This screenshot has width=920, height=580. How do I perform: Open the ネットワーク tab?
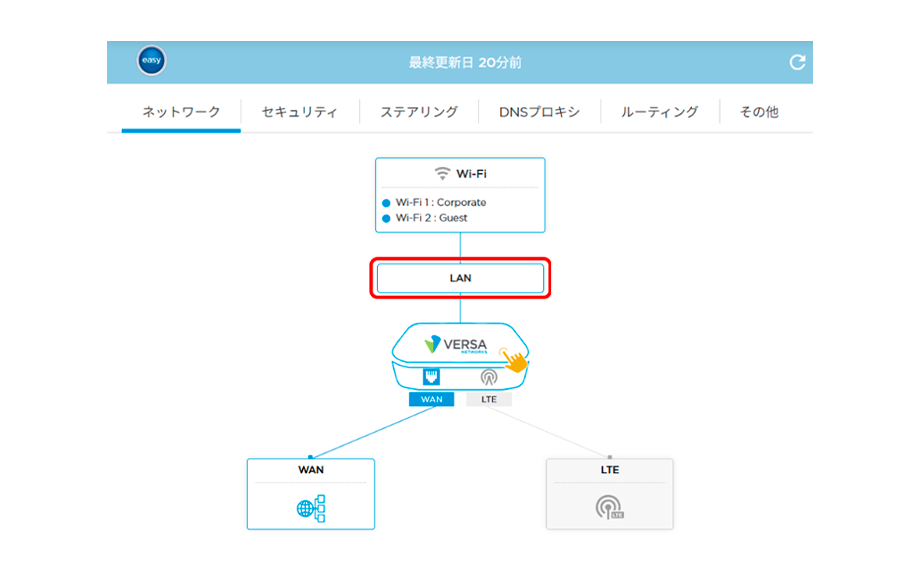pos(181,112)
